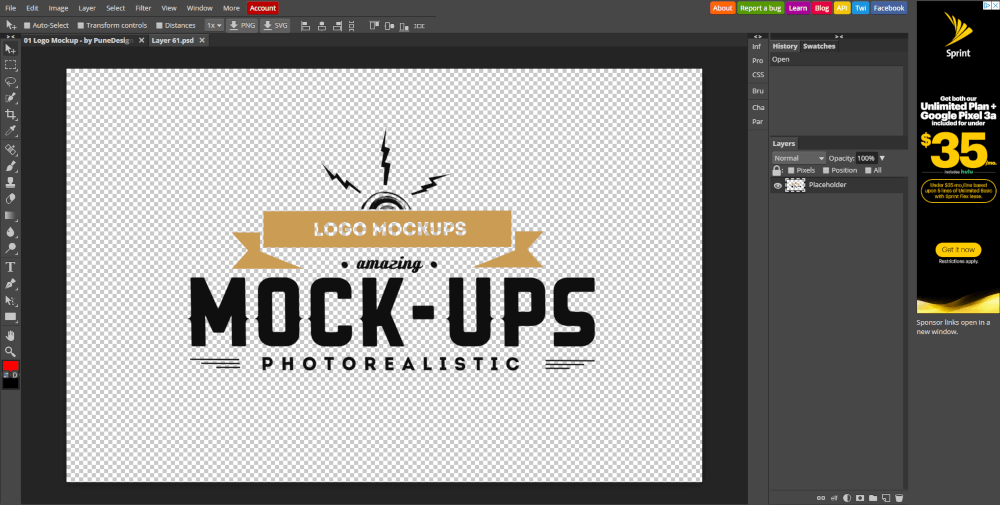Download as SVG button
Screen dimensions: 1000x505
[x=276, y=26]
